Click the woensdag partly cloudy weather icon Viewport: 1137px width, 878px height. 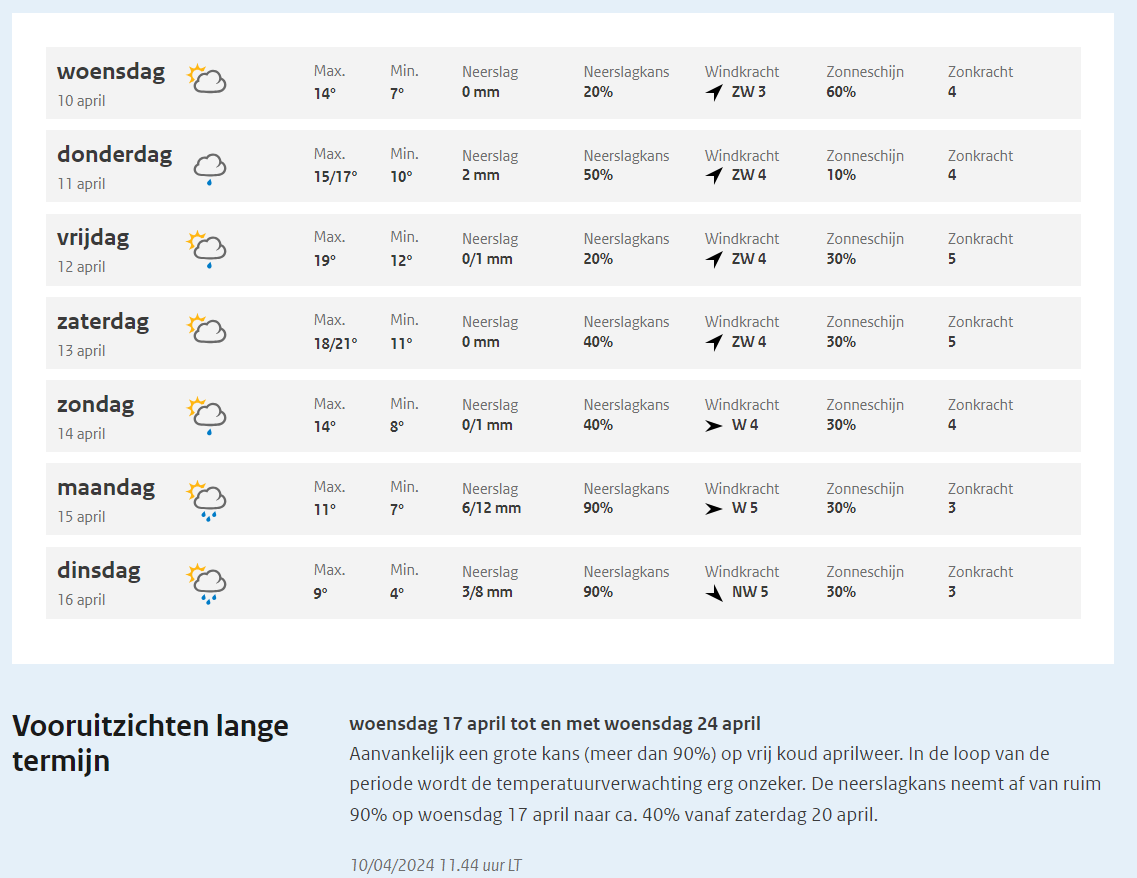(x=207, y=78)
